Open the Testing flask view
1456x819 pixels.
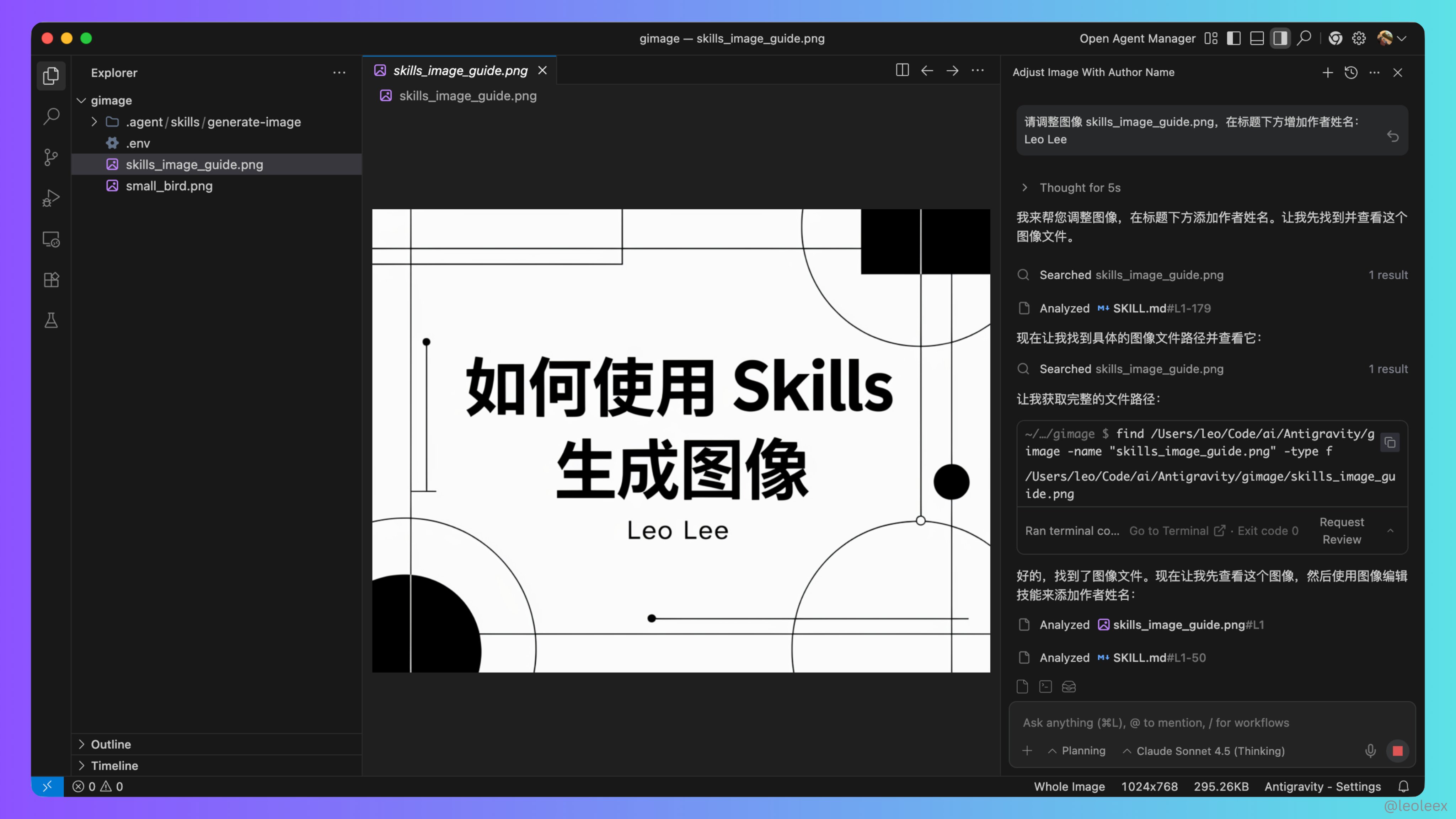pos(51,321)
